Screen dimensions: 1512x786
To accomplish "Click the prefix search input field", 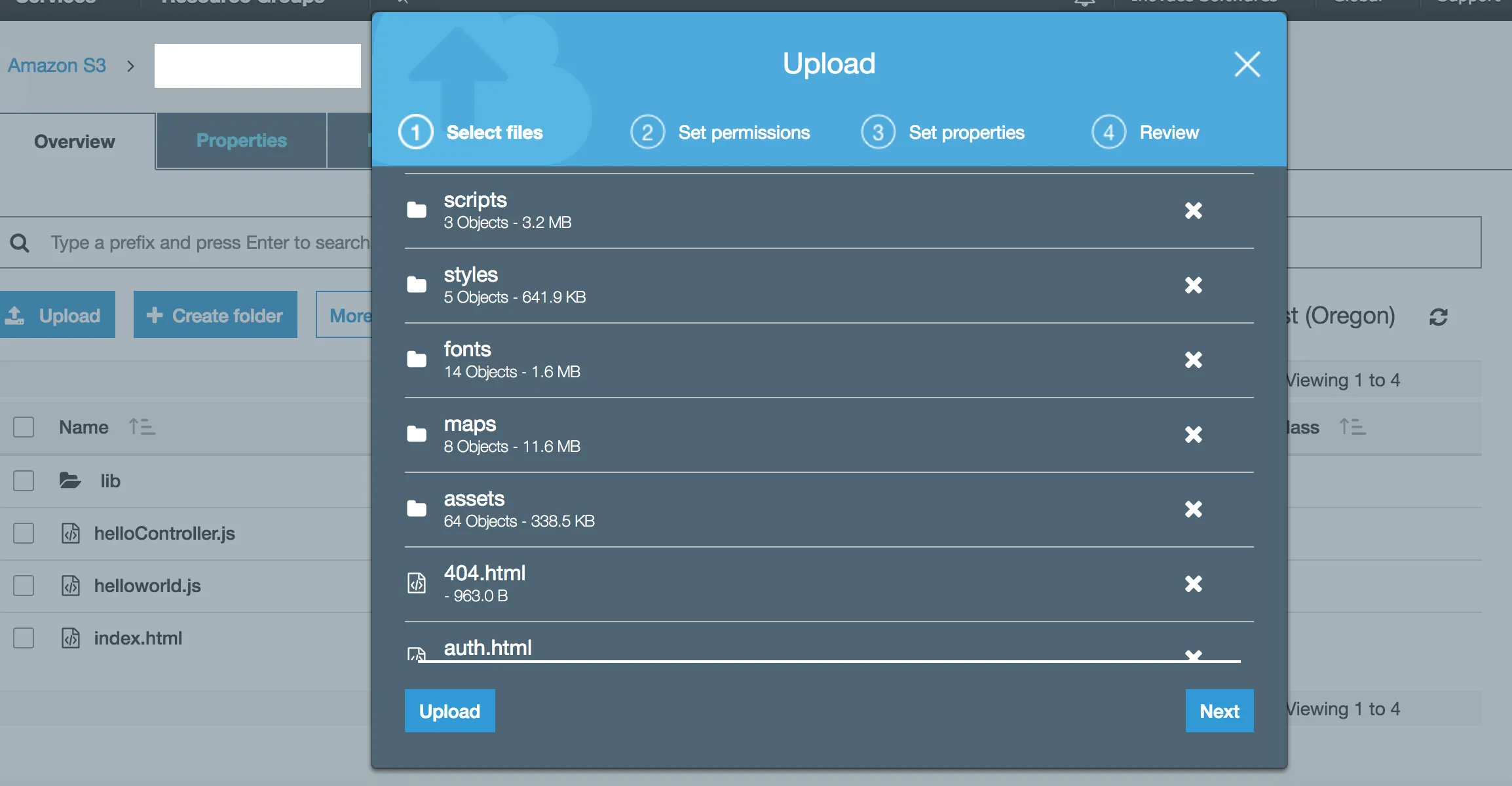I will [210, 243].
